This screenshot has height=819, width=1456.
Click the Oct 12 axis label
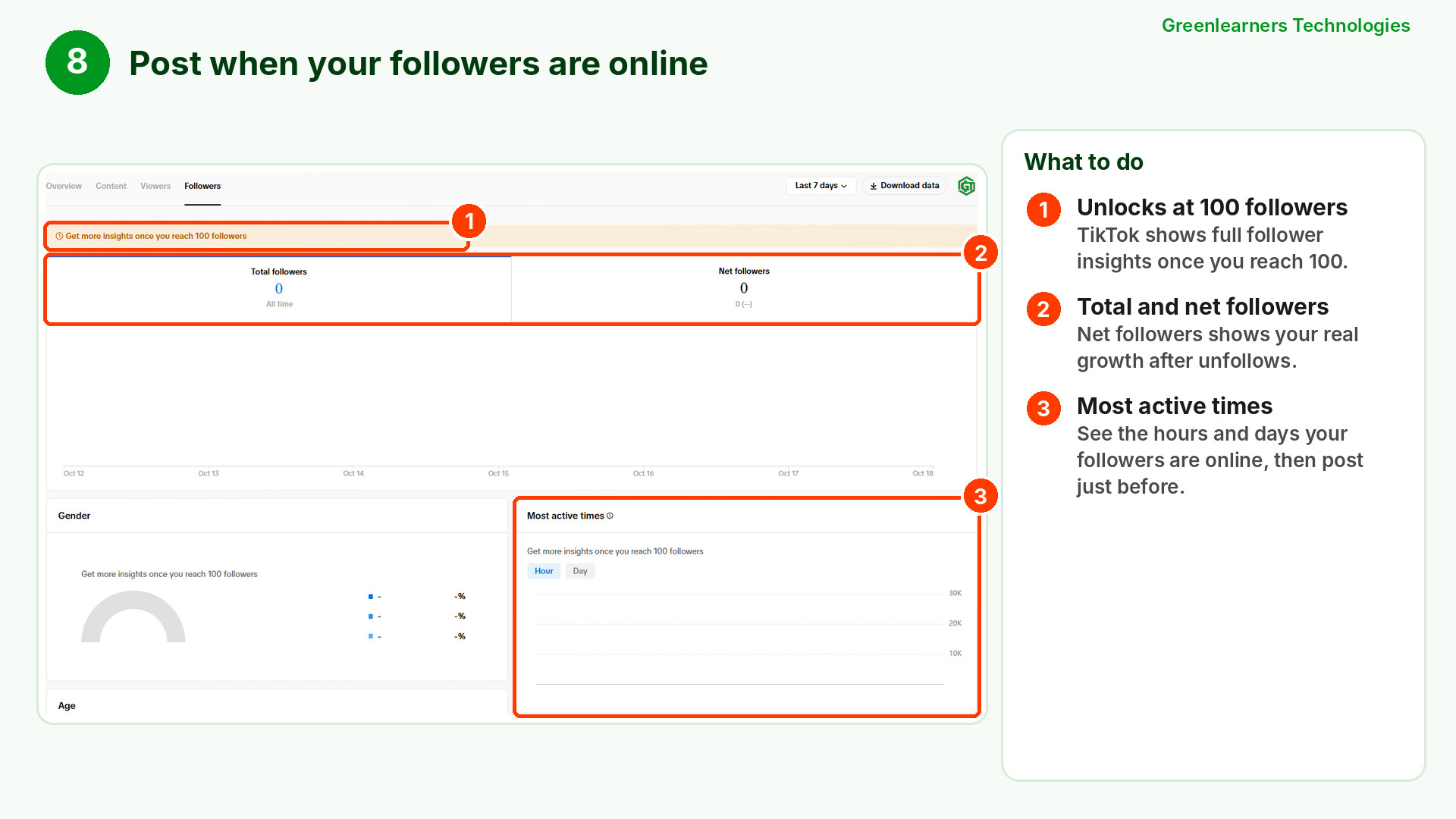pos(74,473)
